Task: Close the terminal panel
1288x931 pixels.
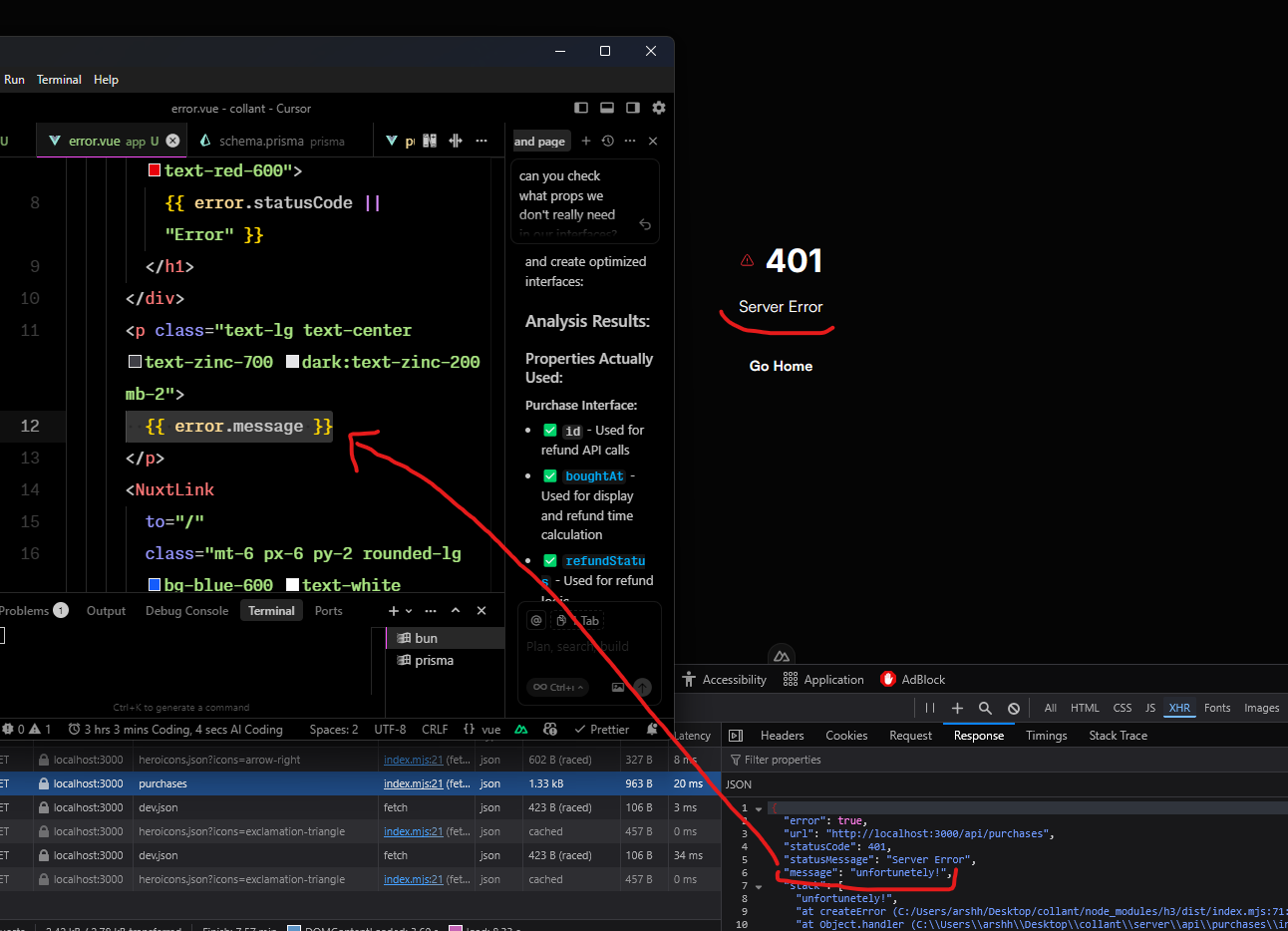Action: [x=482, y=611]
